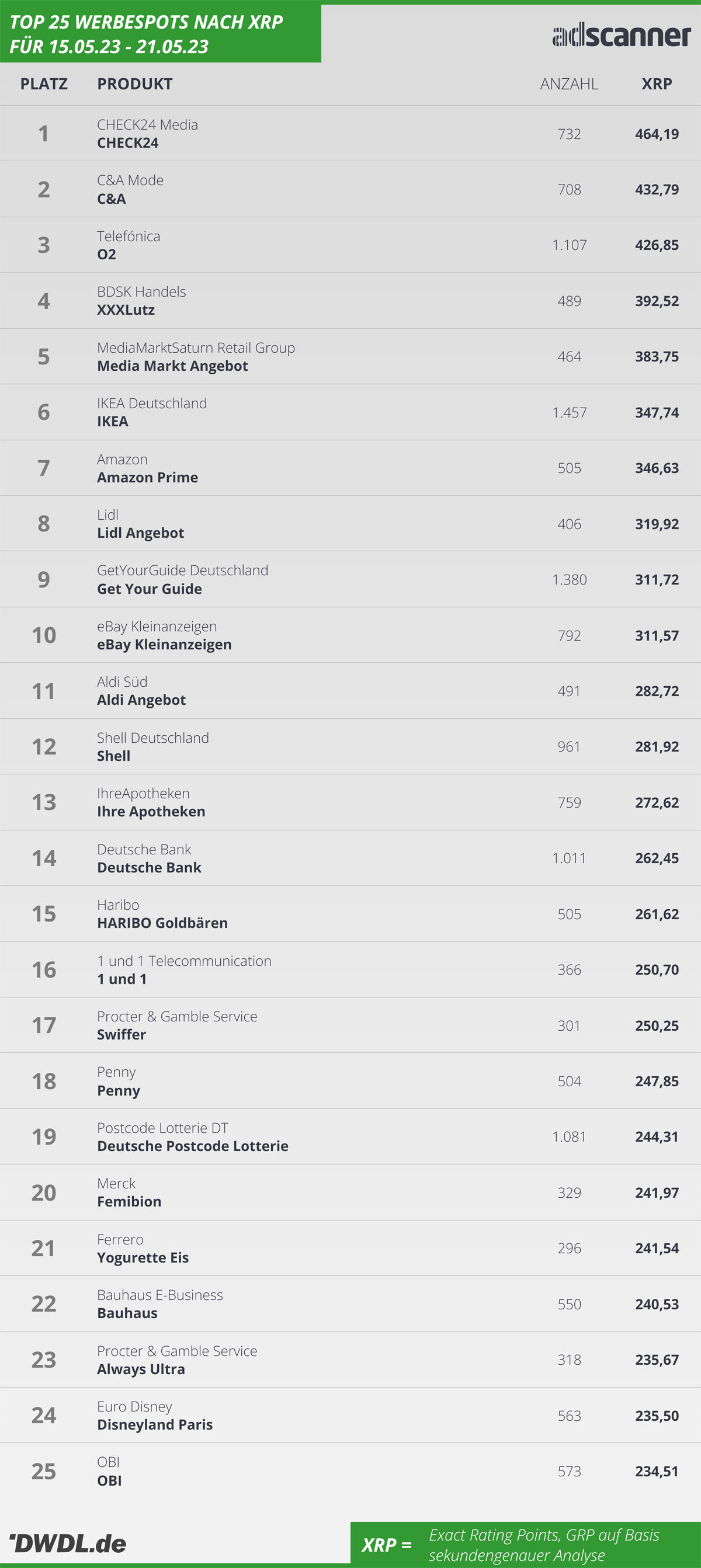This screenshot has height=1568, width=701.
Task: Open the Media Markt Angebot entry
Action: point(172,366)
